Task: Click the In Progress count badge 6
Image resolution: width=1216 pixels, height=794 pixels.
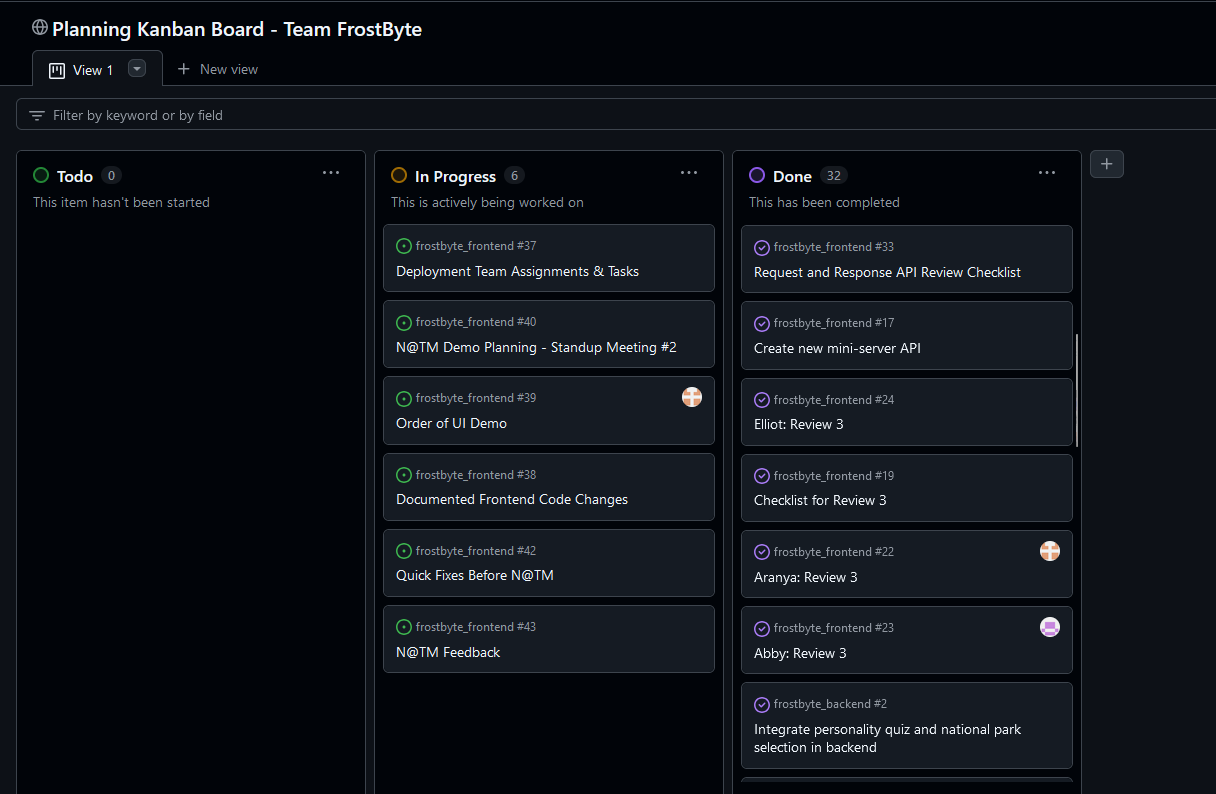Action: point(514,175)
